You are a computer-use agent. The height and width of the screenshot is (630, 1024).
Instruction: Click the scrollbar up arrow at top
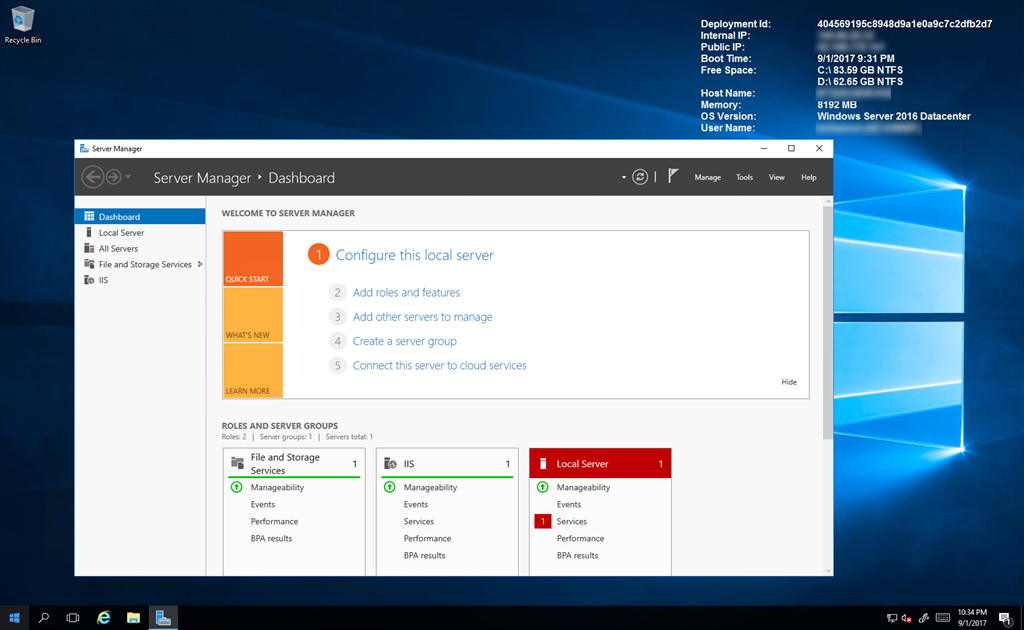pyautogui.click(x=828, y=201)
